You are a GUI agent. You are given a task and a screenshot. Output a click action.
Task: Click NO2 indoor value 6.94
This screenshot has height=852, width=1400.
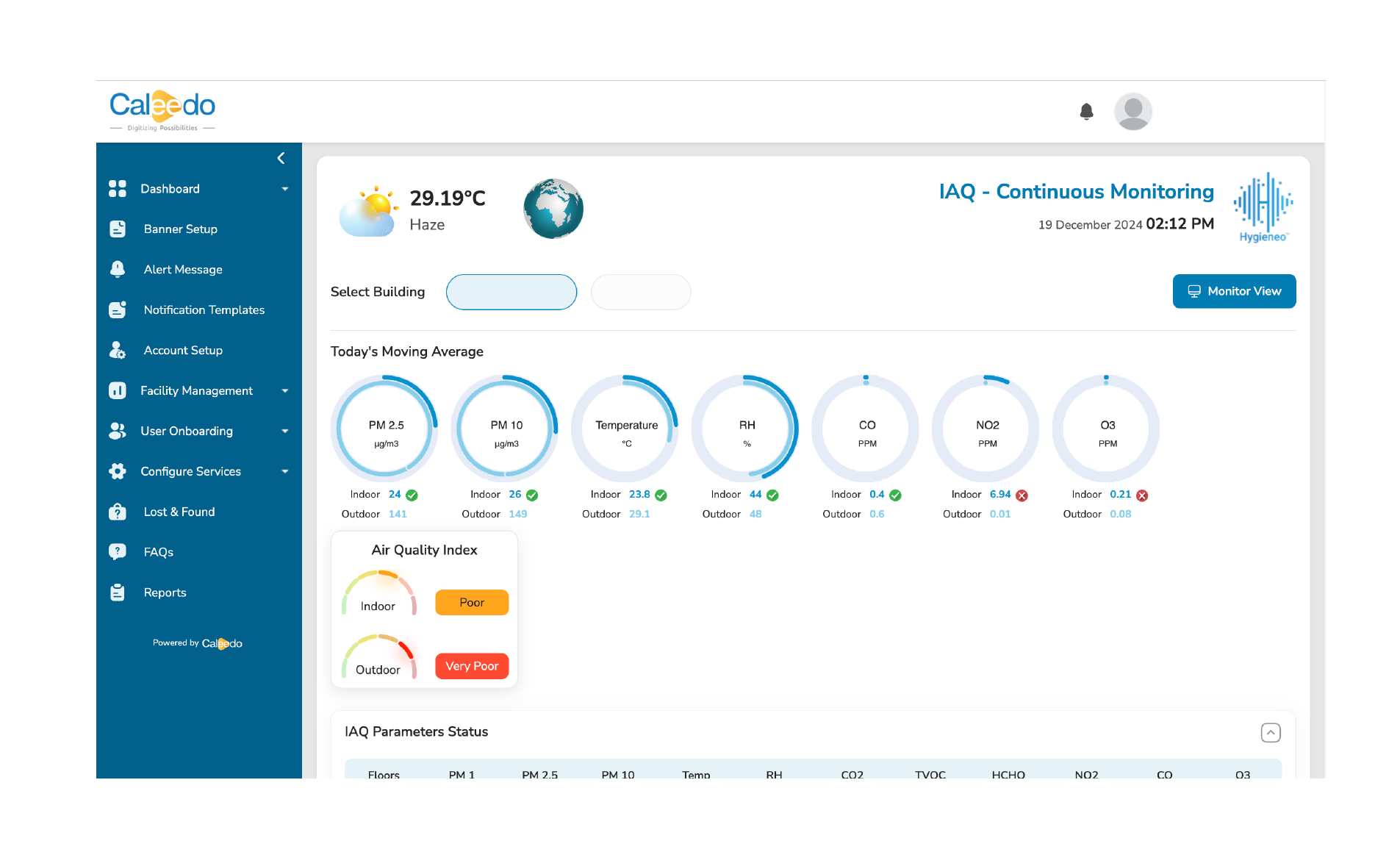click(999, 494)
